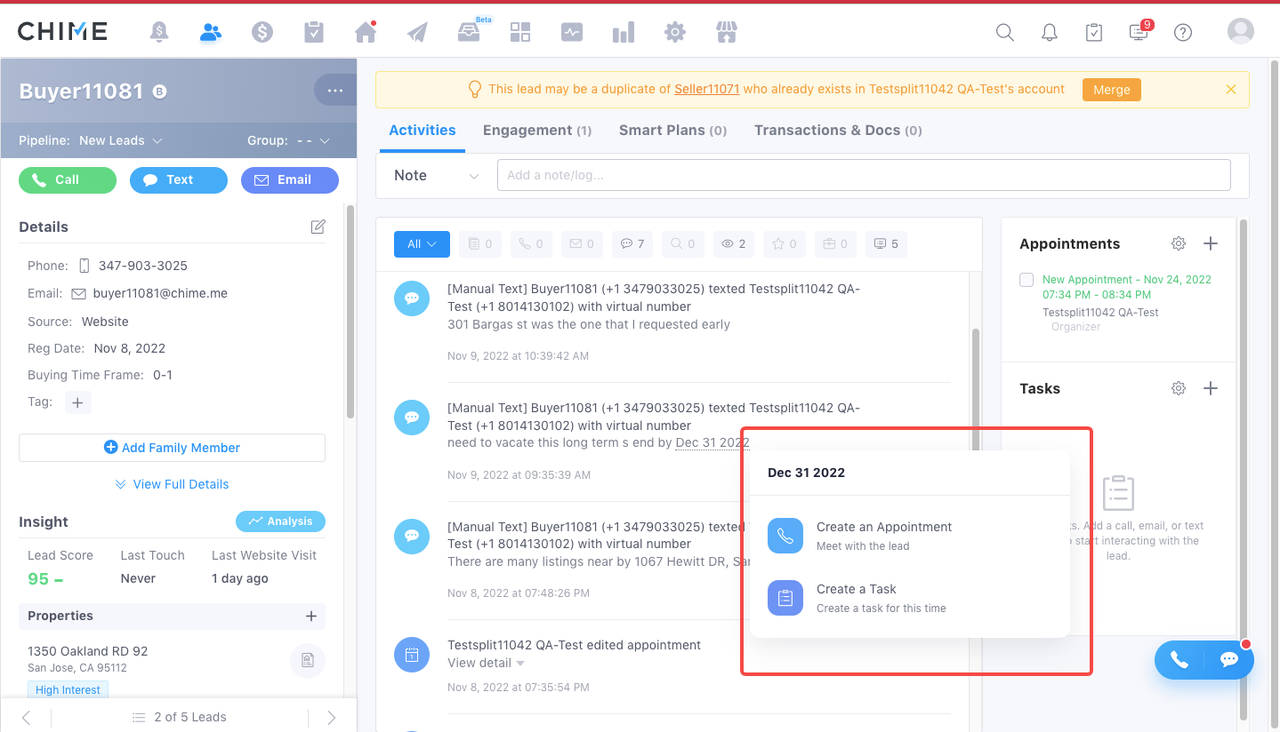Open Appointments settings gear icon
Screen dimensions: 1280x732
tap(1178, 244)
